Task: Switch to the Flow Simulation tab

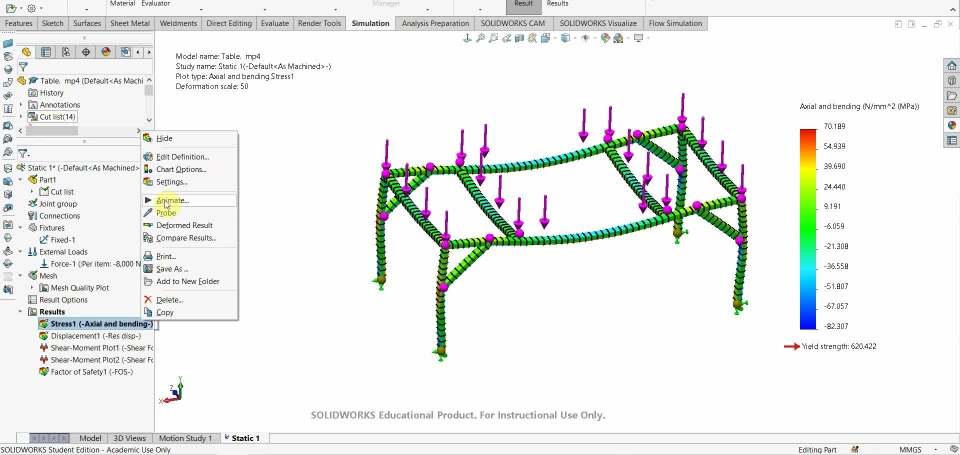Action: [675, 23]
